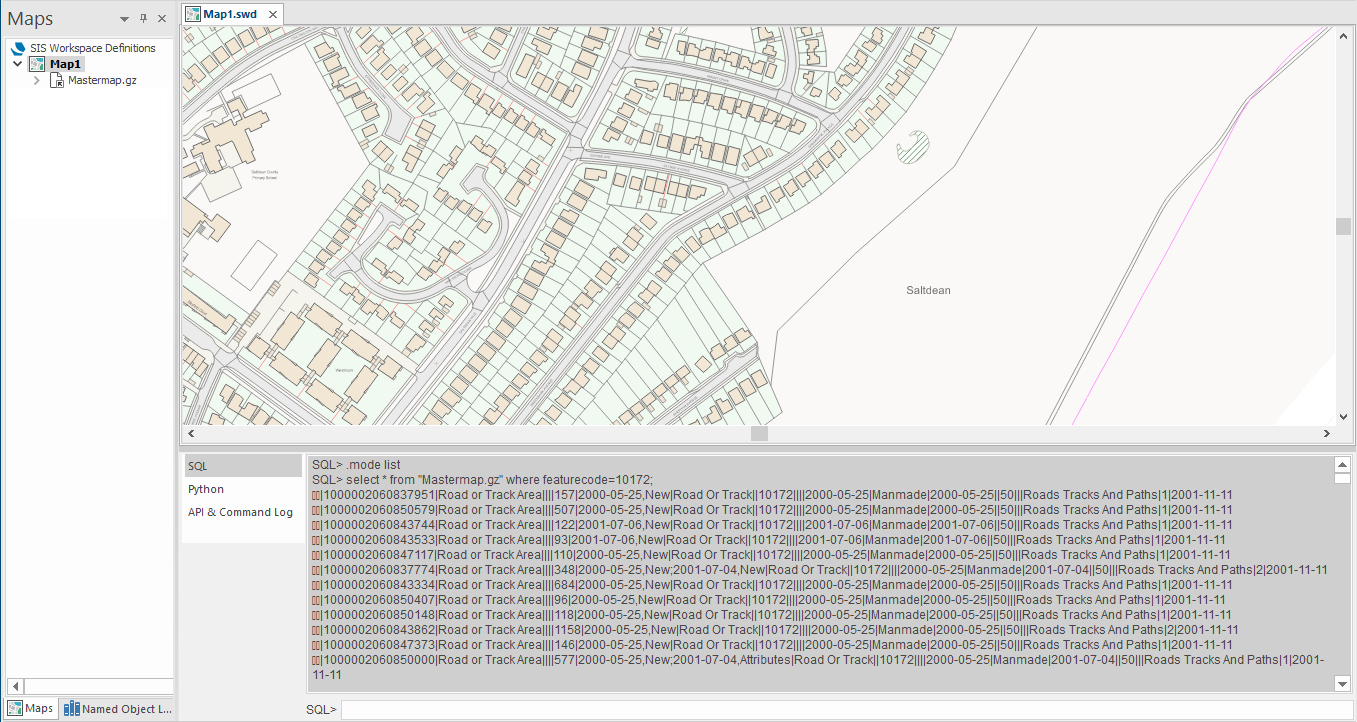1357x722 pixels.
Task: Pin the Maps panel with pushpin icon
Action: [143, 19]
